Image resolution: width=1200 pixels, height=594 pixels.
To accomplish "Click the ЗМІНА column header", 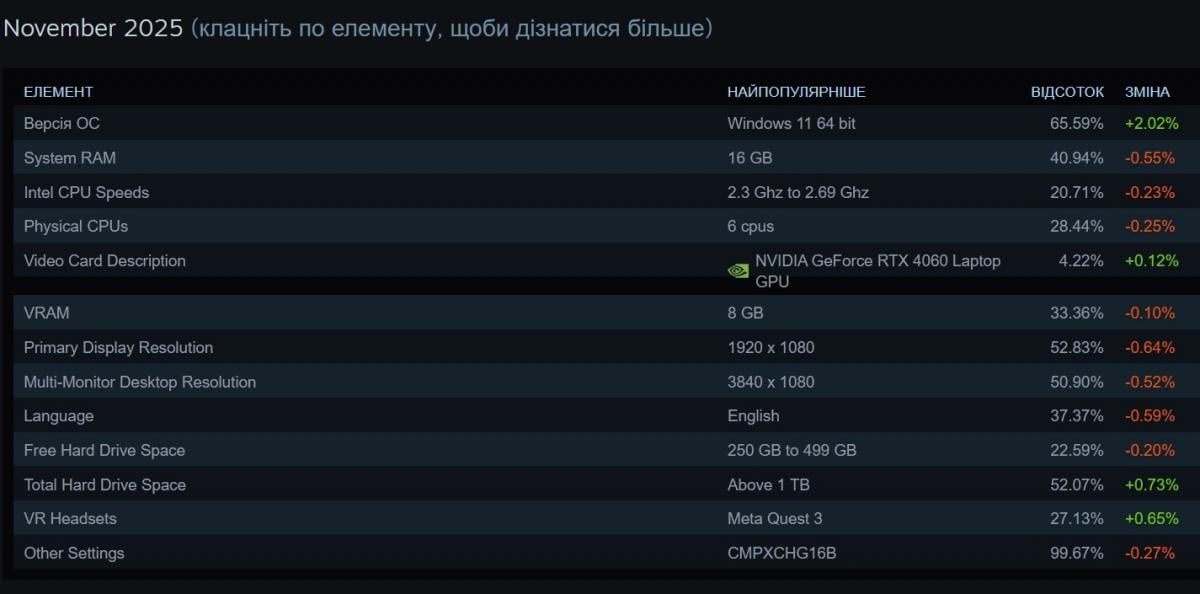I will tap(1147, 92).
